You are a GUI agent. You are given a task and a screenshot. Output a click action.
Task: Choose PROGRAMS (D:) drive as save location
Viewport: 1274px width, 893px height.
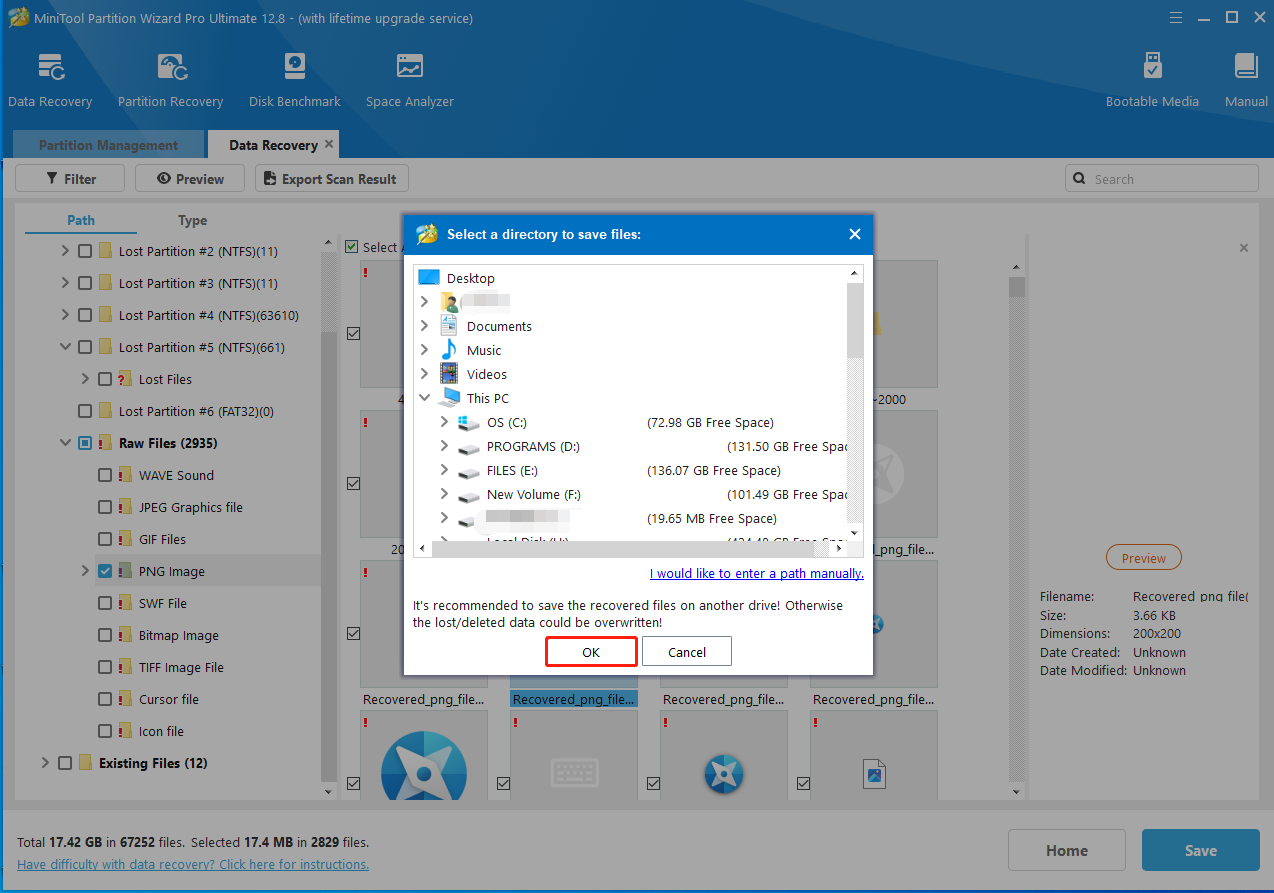[x=533, y=446]
